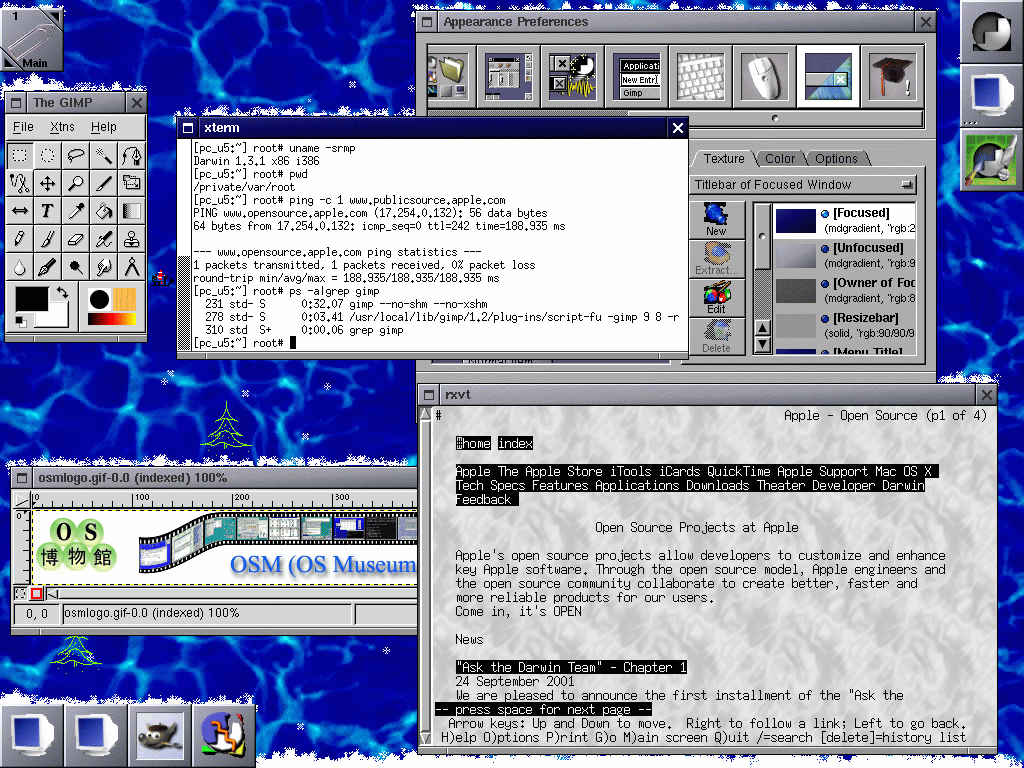1024x768 pixels.
Task: Pick the Transform tool in GIMP
Action: (x=131, y=184)
